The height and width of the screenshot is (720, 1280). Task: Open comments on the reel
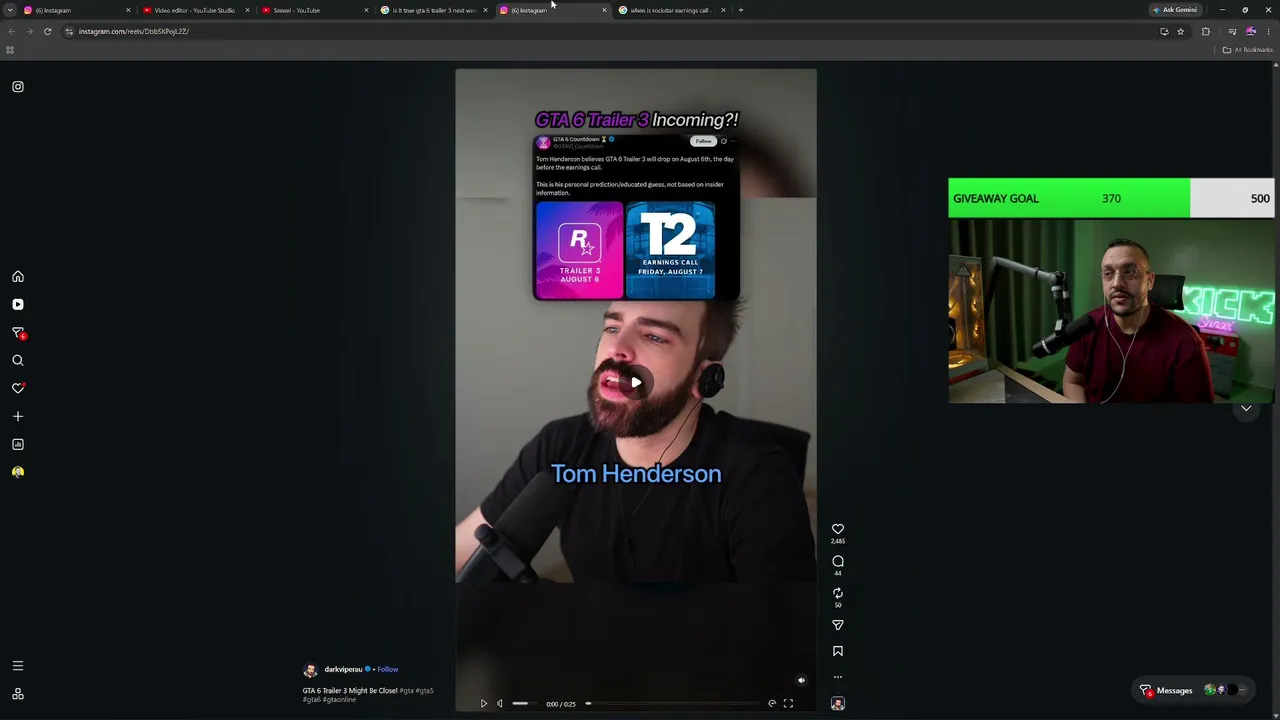[838, 561]
